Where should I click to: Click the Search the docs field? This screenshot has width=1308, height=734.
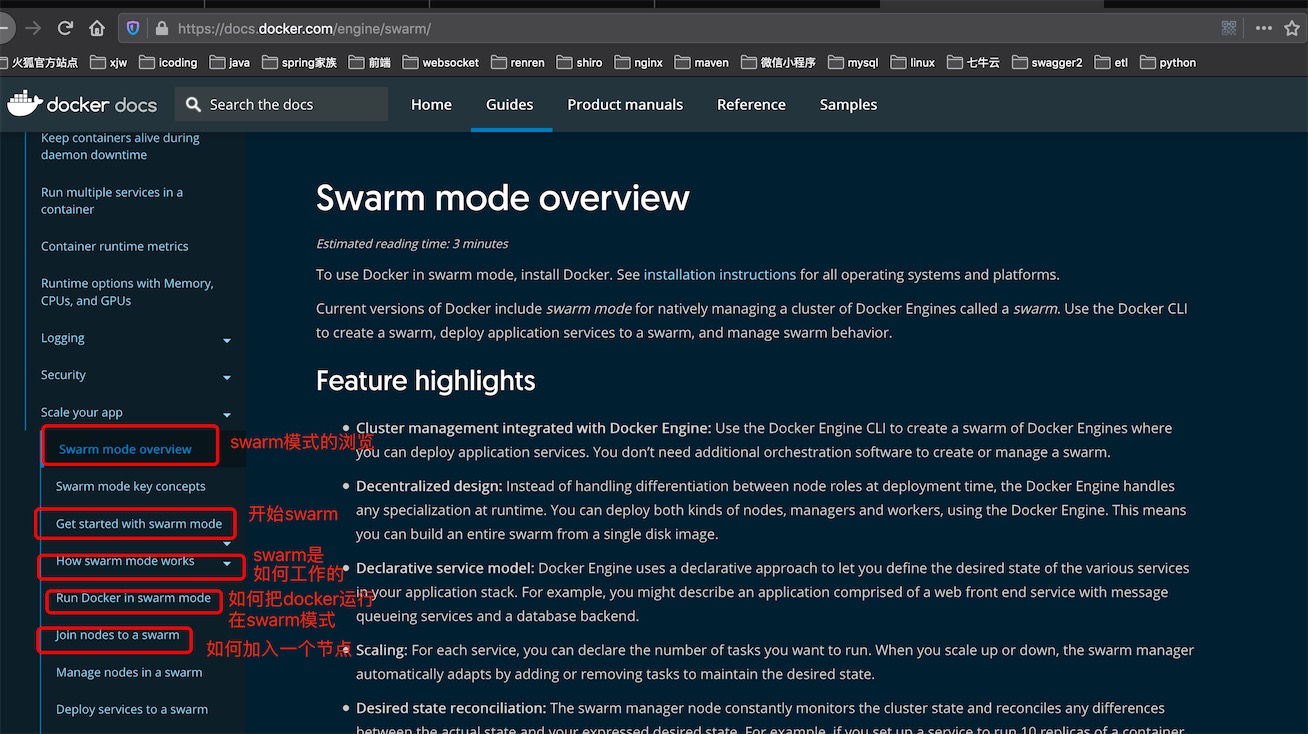[x=281, y=104]
